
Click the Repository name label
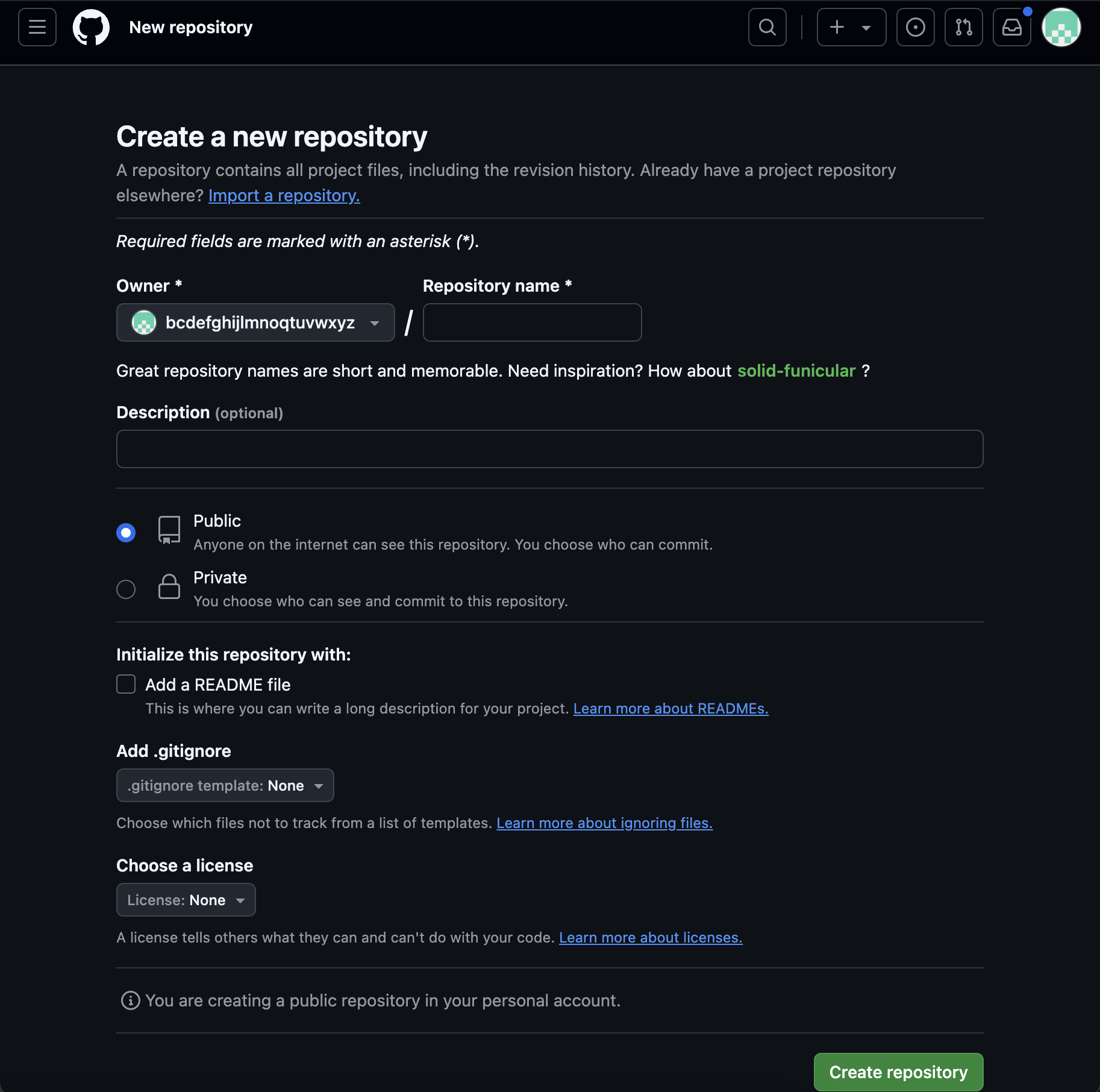point(497,286)
